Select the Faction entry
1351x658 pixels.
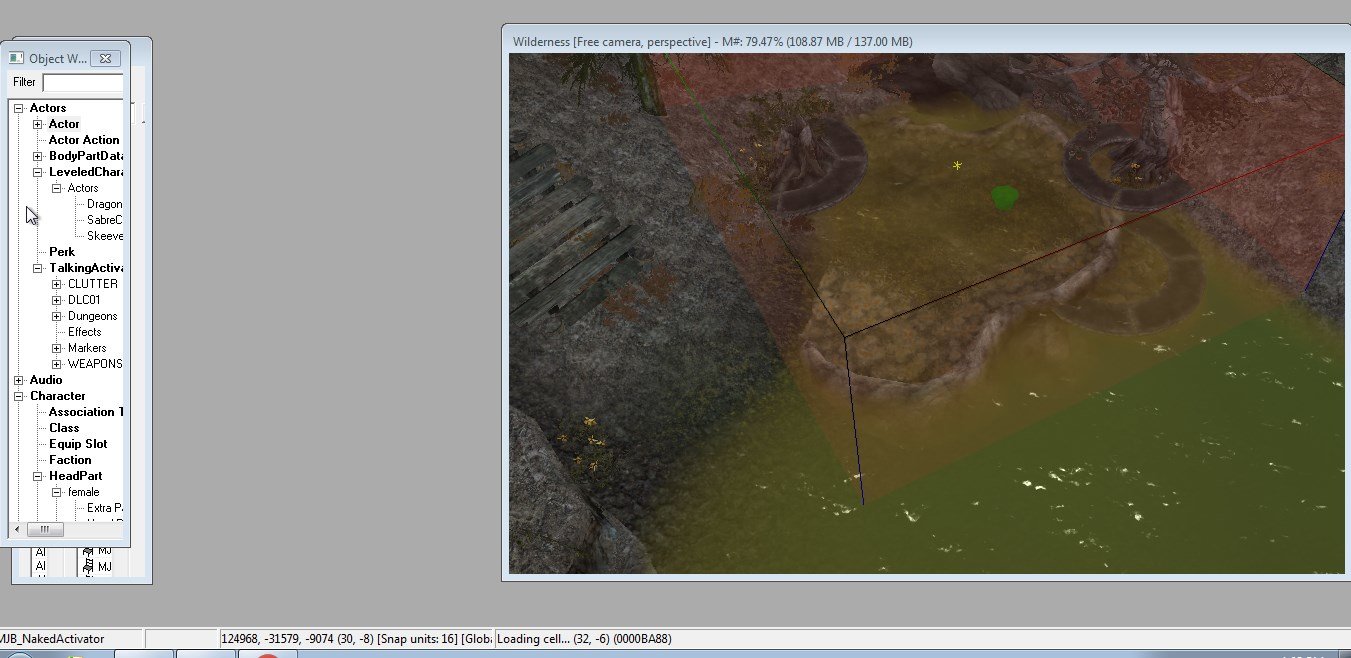(70, 460)
